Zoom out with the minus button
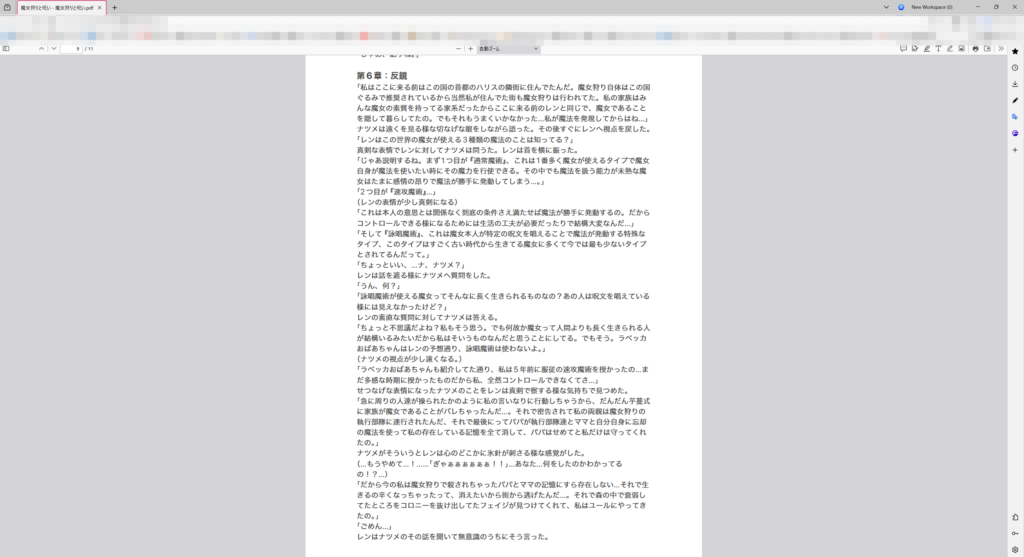This screenshot has height=557, width=1024. point(458,48)
